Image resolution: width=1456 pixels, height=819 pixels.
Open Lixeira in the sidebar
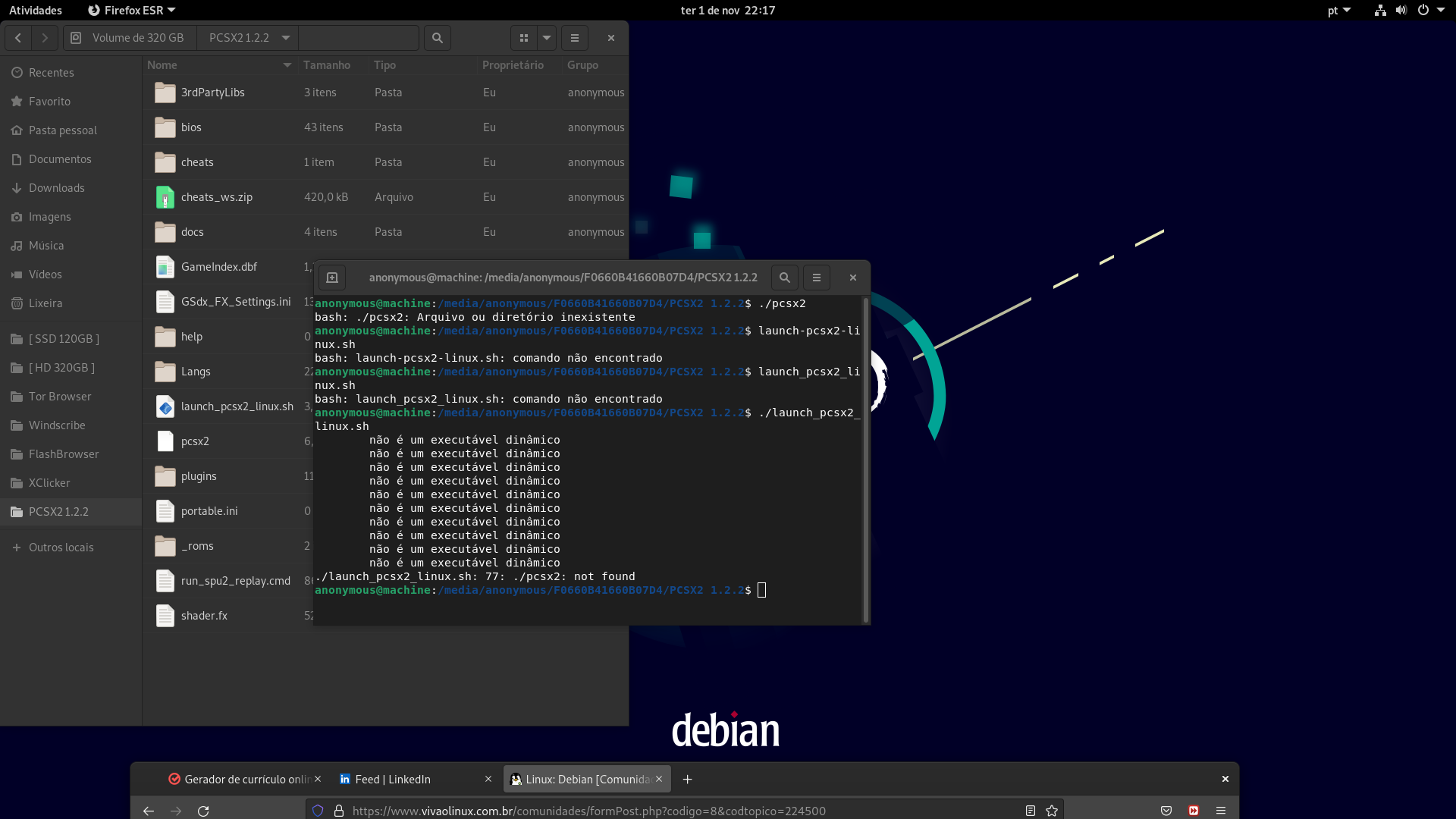coord(71,303)
